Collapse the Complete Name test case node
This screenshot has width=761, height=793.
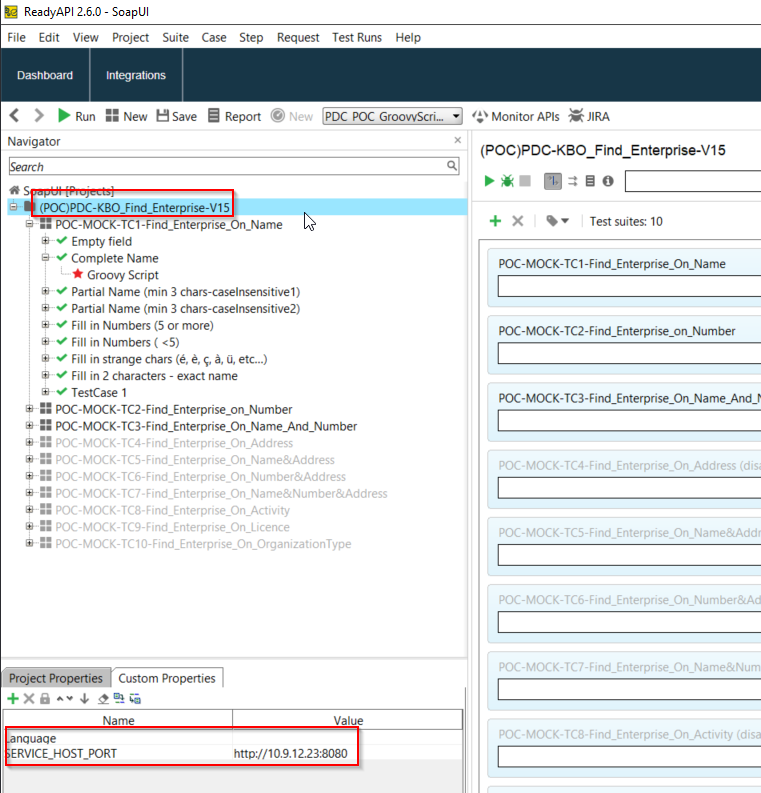pyautogui.click(x=46, y=258)
